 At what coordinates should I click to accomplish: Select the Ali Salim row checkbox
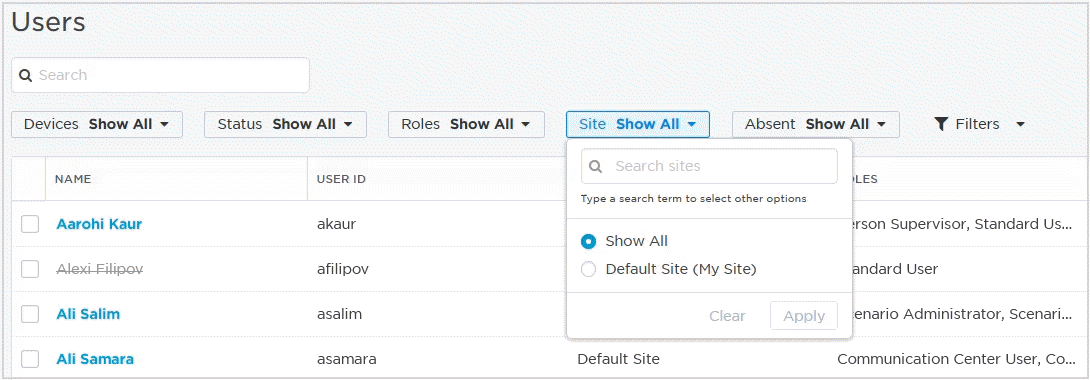tap(30, 314)
